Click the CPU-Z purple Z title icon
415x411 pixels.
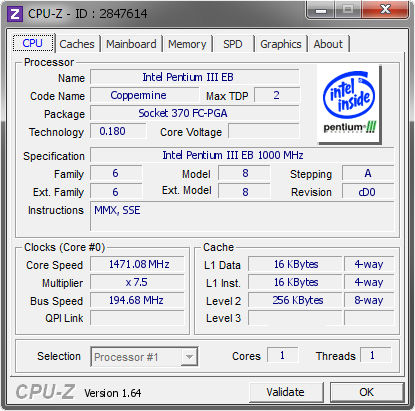click(x=15, y=14)
